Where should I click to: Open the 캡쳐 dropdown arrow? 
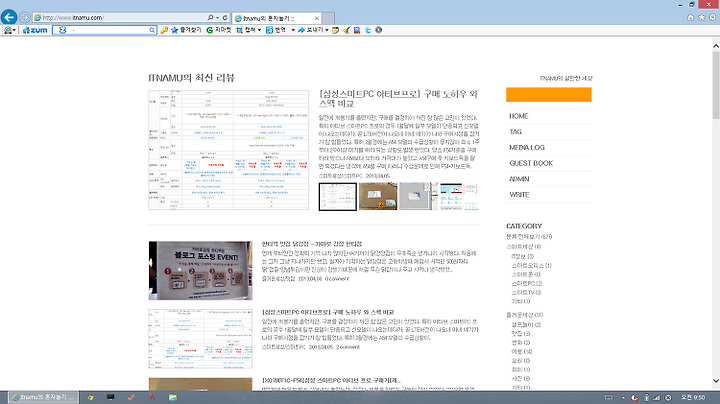[259, 30]
